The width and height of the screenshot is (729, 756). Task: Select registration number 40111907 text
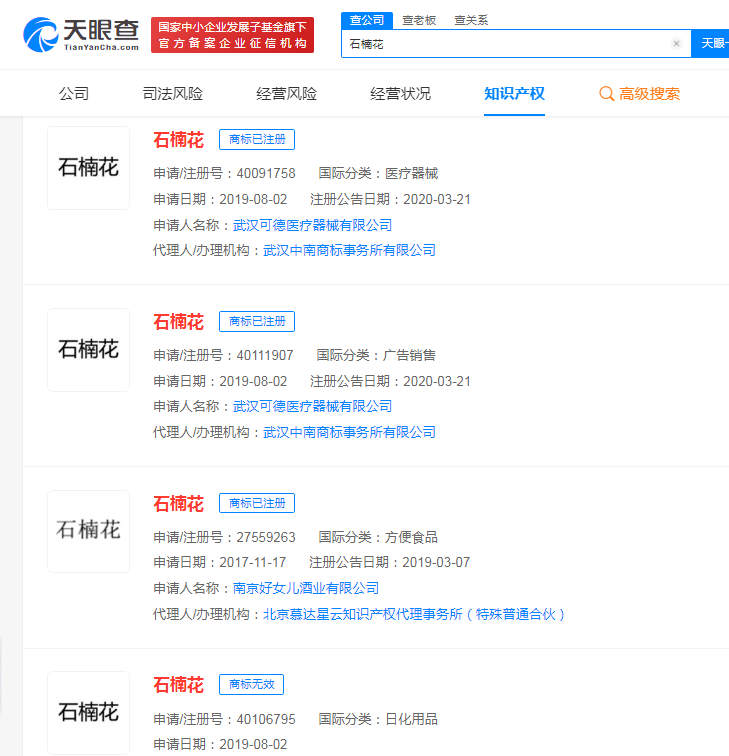point(265,355)
